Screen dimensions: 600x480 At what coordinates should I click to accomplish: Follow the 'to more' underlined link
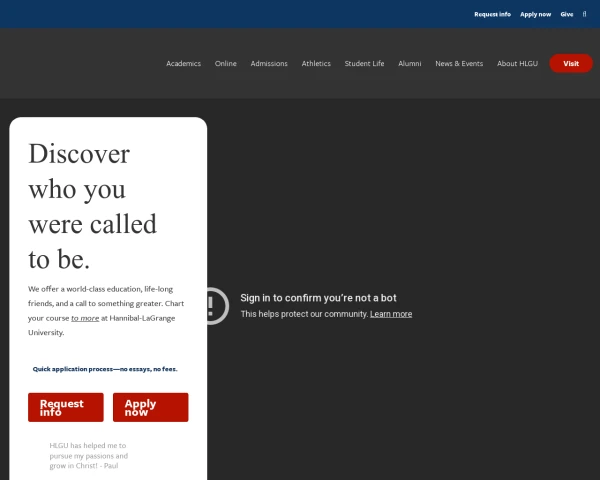coord(85,318)
